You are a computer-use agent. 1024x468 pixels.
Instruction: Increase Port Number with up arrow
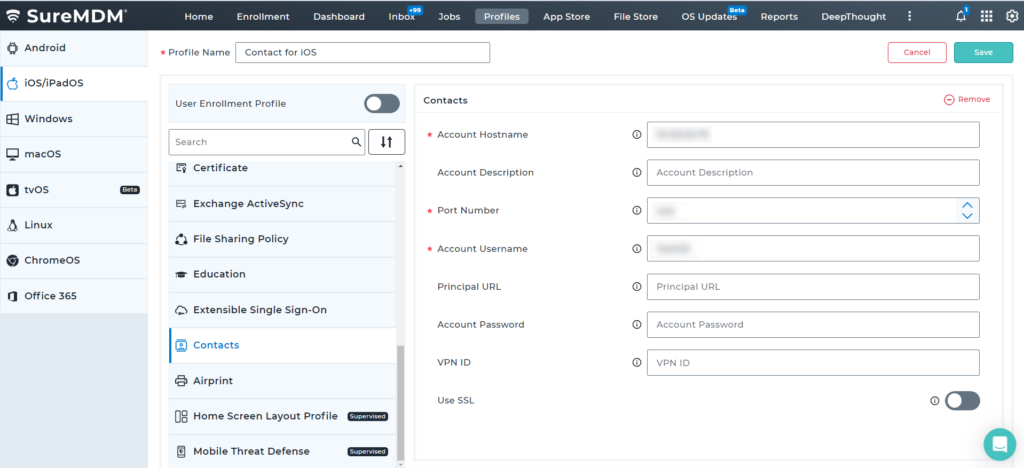(966, 205)
